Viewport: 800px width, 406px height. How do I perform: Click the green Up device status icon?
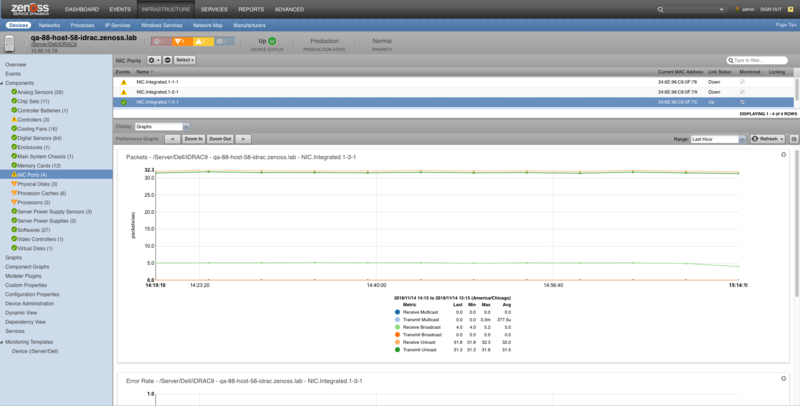[x=272, y=41]
